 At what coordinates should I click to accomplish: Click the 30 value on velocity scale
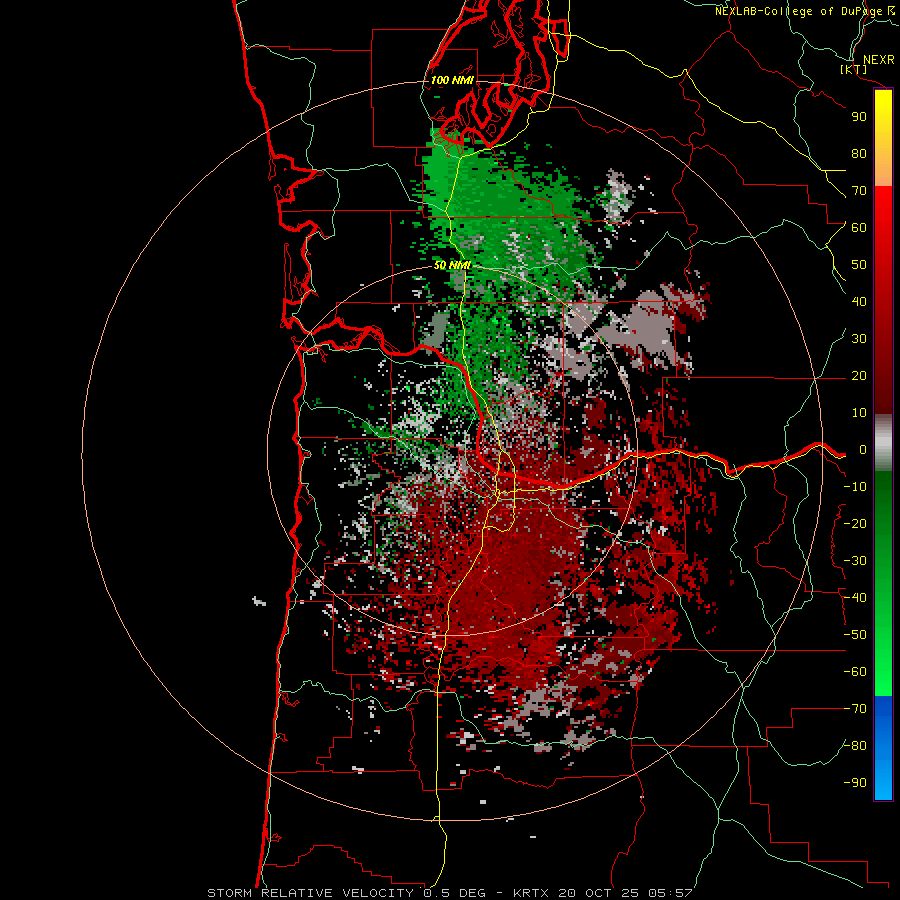(x=859, y=339)
